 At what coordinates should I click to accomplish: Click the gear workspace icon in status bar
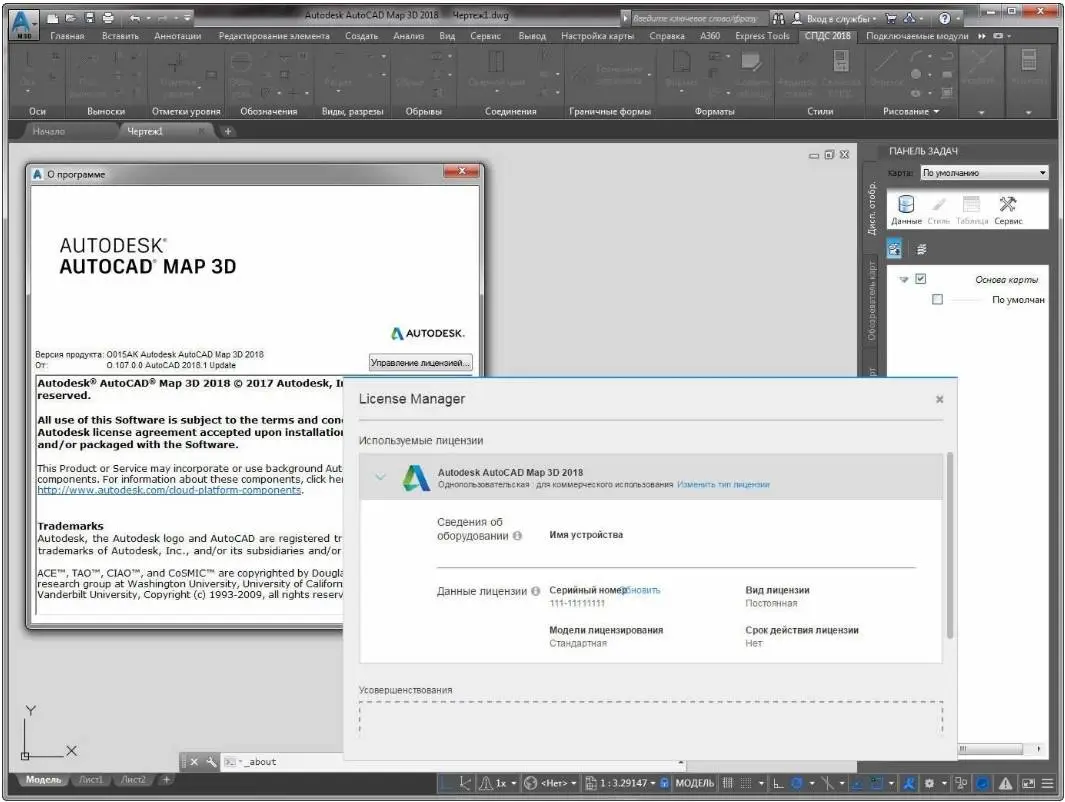coord(929,783)
